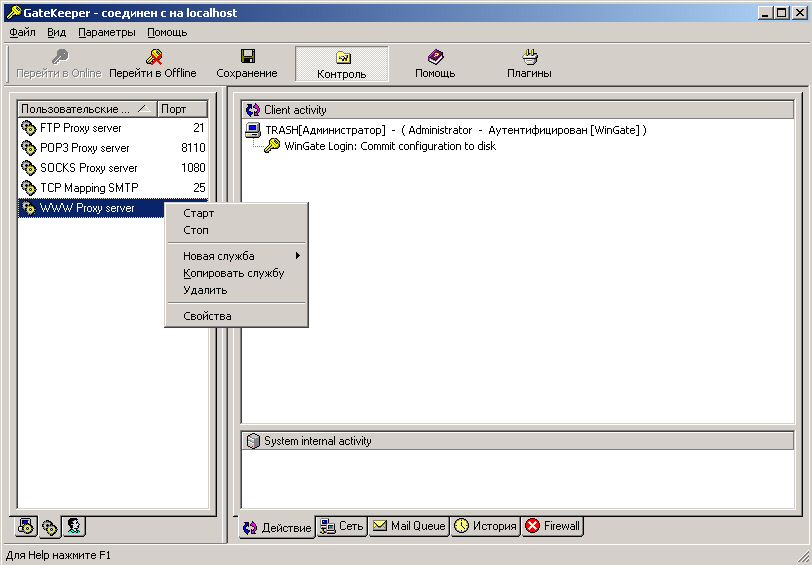The width and height of the screenshot is (812, 565).
Task: Open the Помощь menu in the menu bar
Action: click(167, 33)
